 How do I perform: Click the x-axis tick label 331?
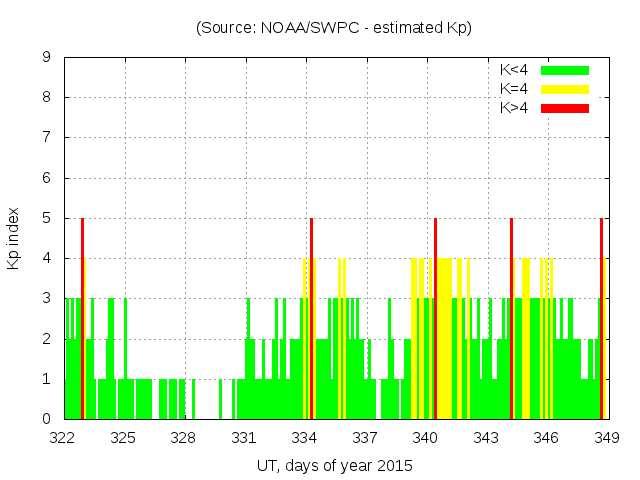244,438
